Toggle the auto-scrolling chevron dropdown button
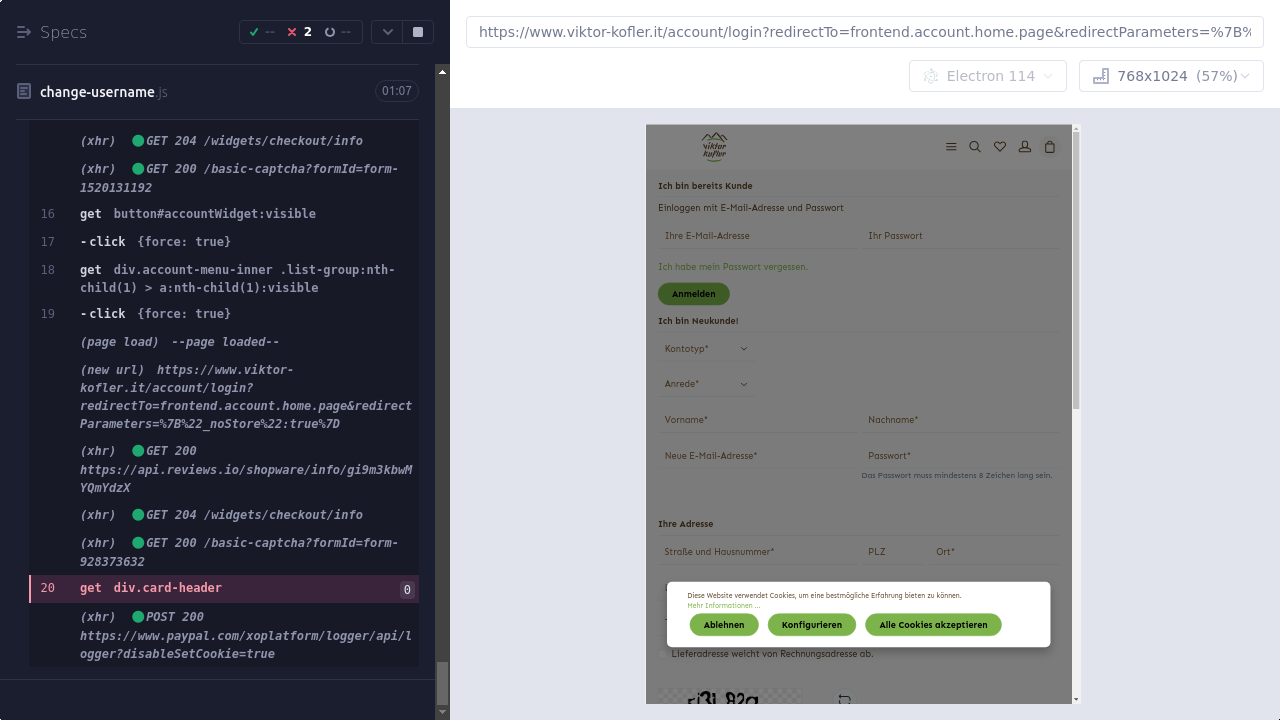1280x720 pixels. pos(388,32)
